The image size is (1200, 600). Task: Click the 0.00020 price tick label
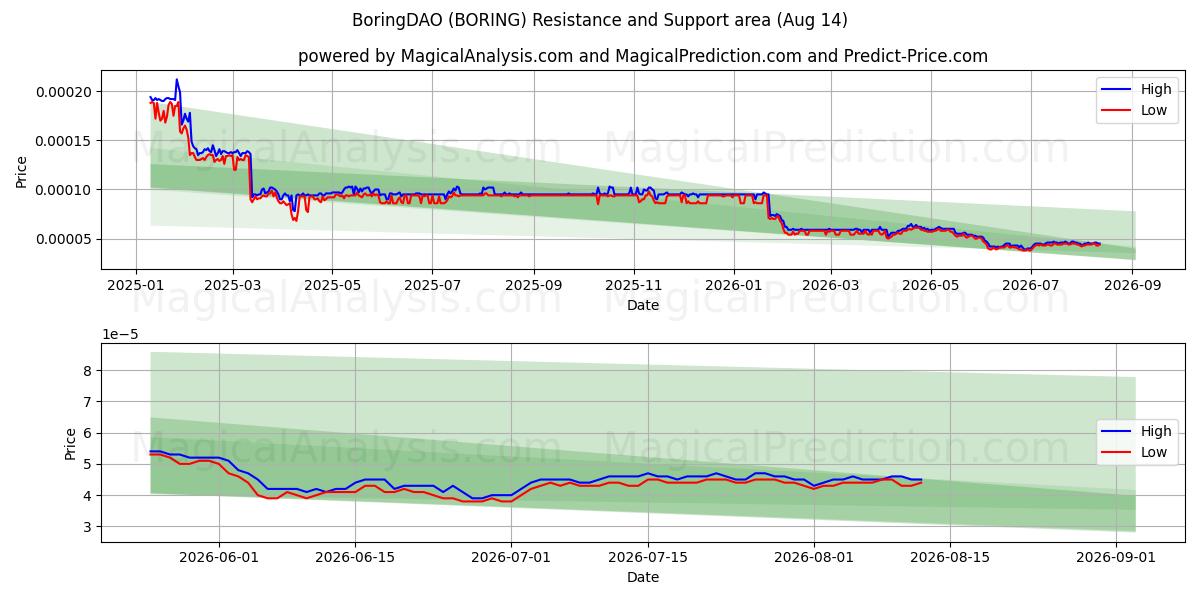[x=63, y=92]
